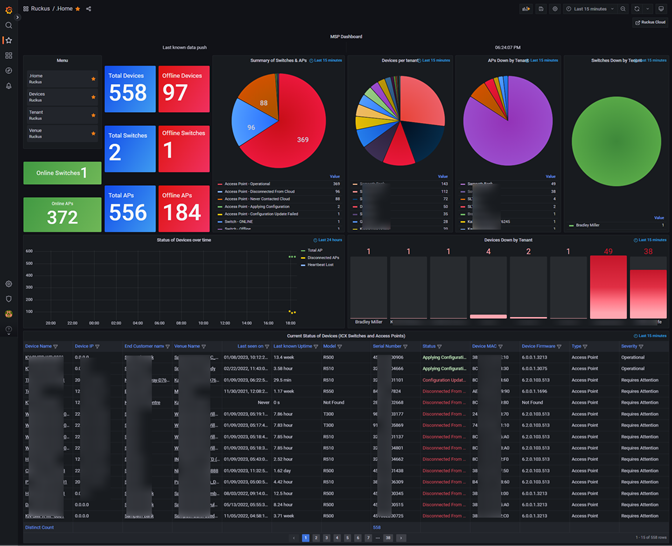Filter the Device IP column
Viewport: 672px width, 546px height.
click(97, 346)
